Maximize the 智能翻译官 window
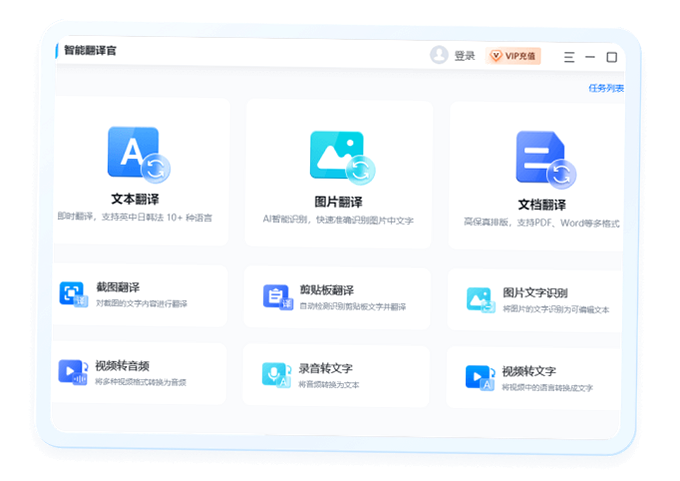 (611, 57)
